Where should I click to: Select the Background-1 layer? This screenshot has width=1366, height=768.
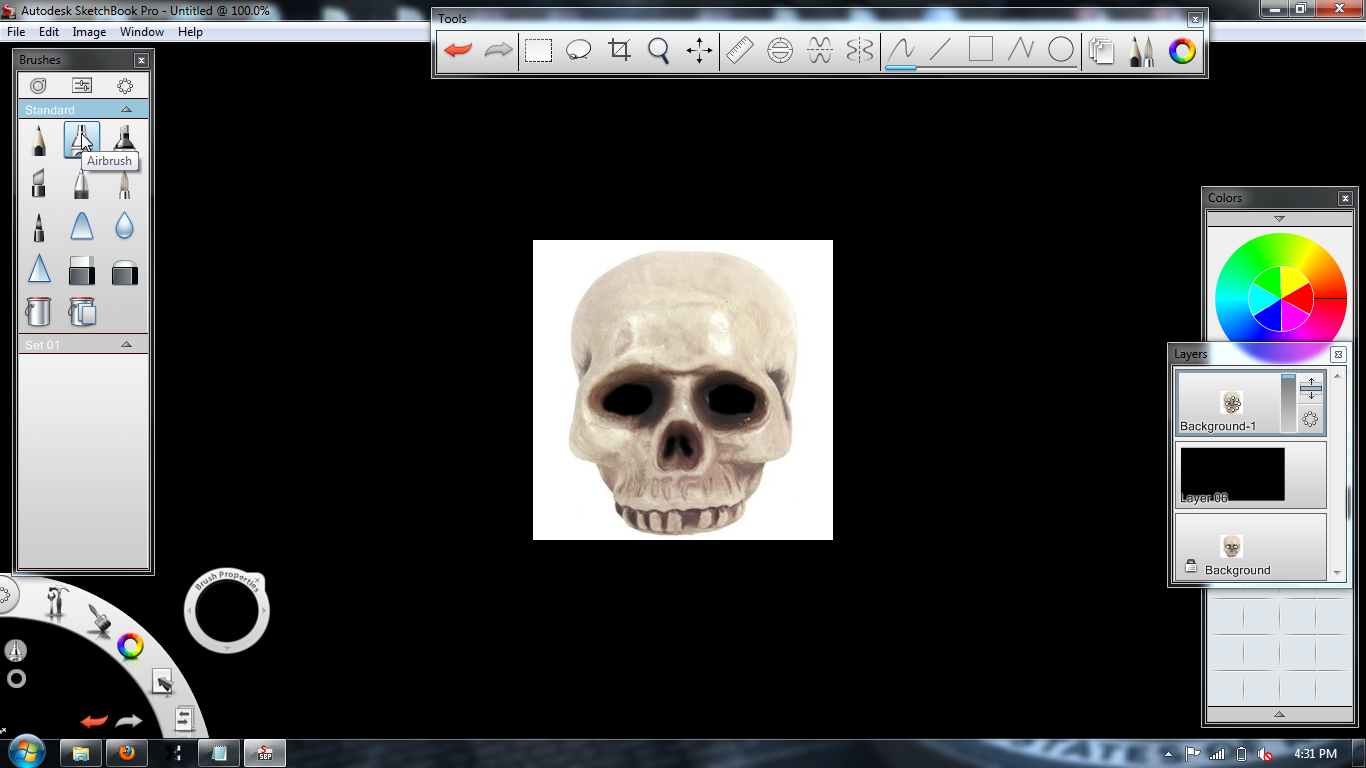(x=1229, y=403)
